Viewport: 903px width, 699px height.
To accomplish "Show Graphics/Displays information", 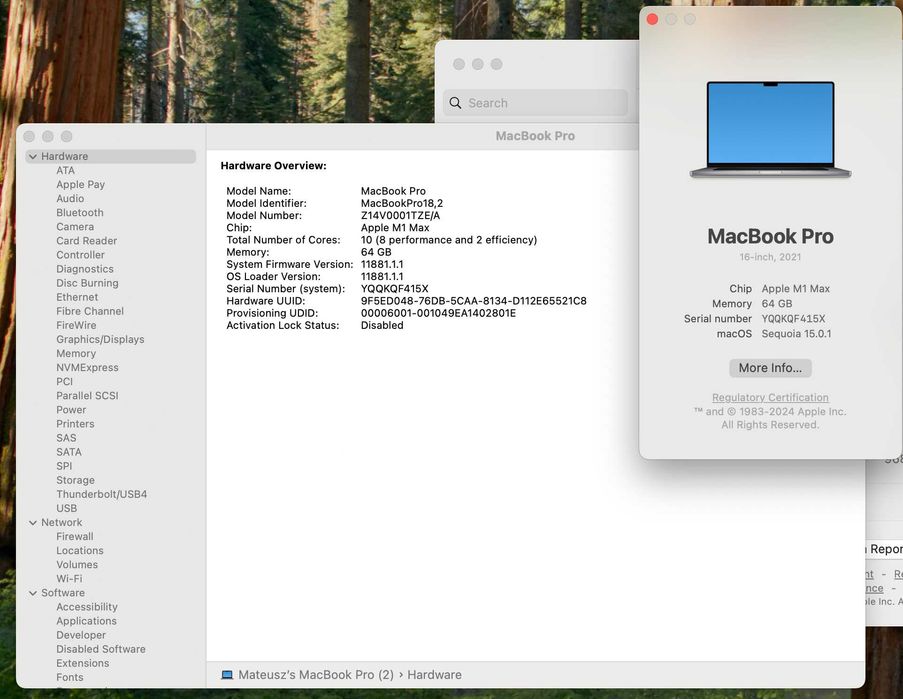I will (x=100, y=340).
